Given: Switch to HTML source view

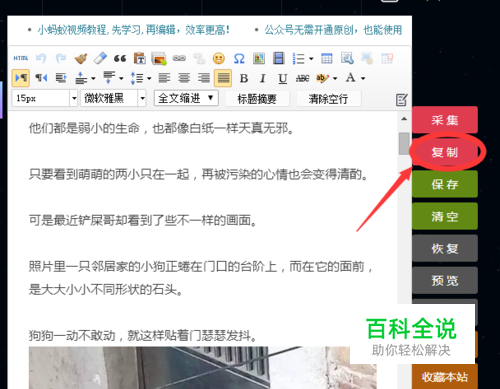Looking at the screenshot, I should (x=21, y=58).
